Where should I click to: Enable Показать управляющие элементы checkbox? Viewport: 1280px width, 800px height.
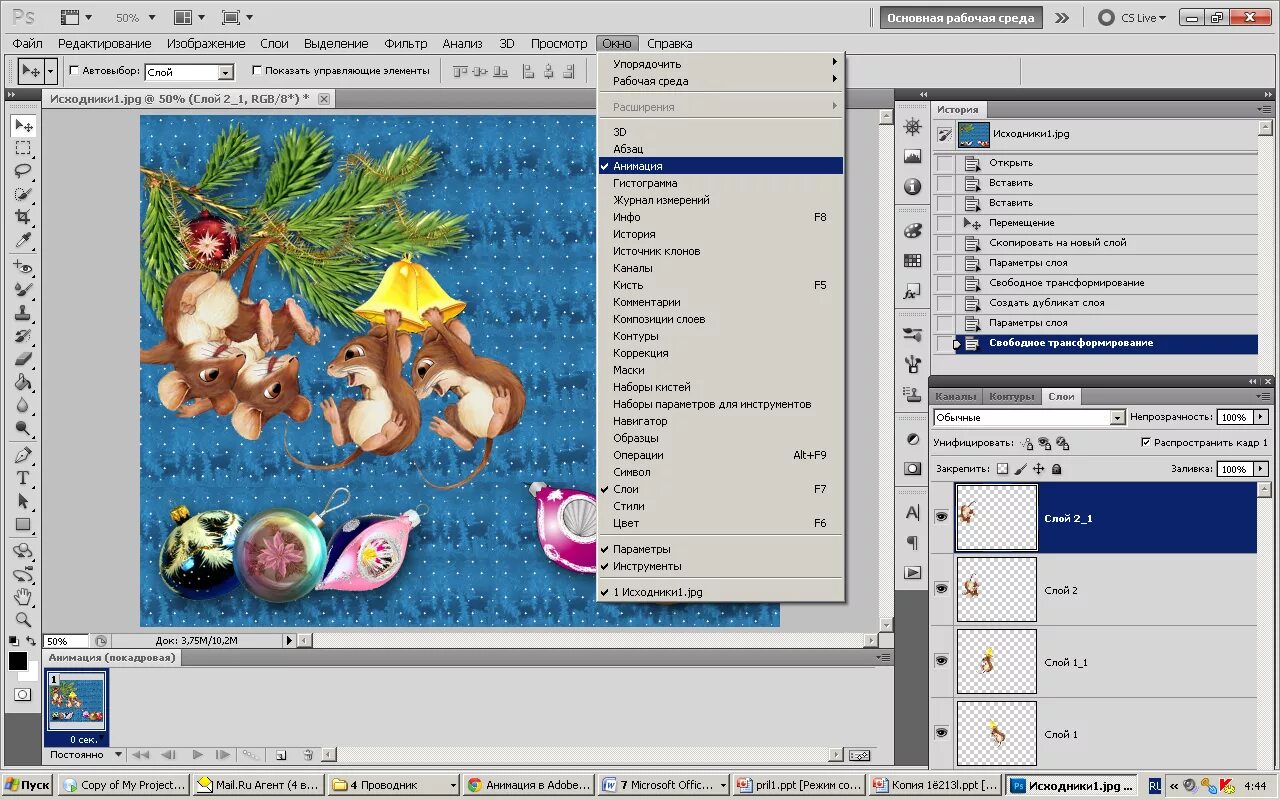tap(257, 71)
